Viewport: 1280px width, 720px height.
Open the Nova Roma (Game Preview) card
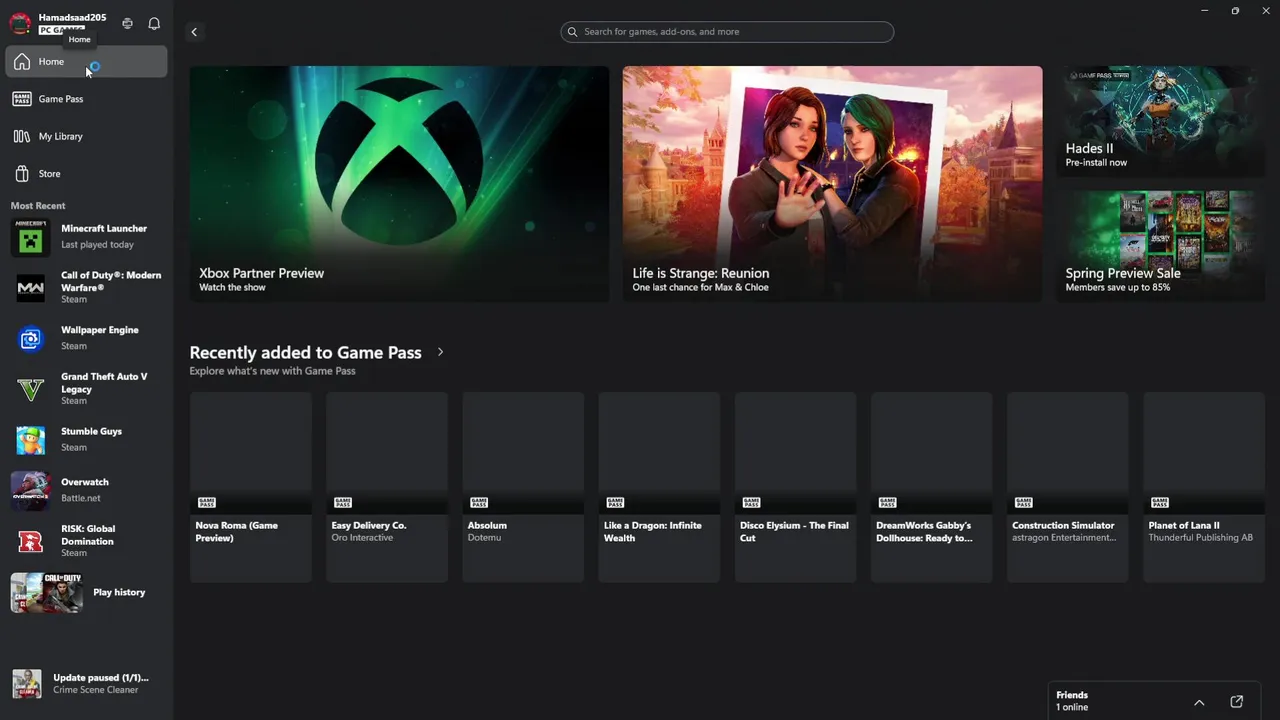[251, 487]
